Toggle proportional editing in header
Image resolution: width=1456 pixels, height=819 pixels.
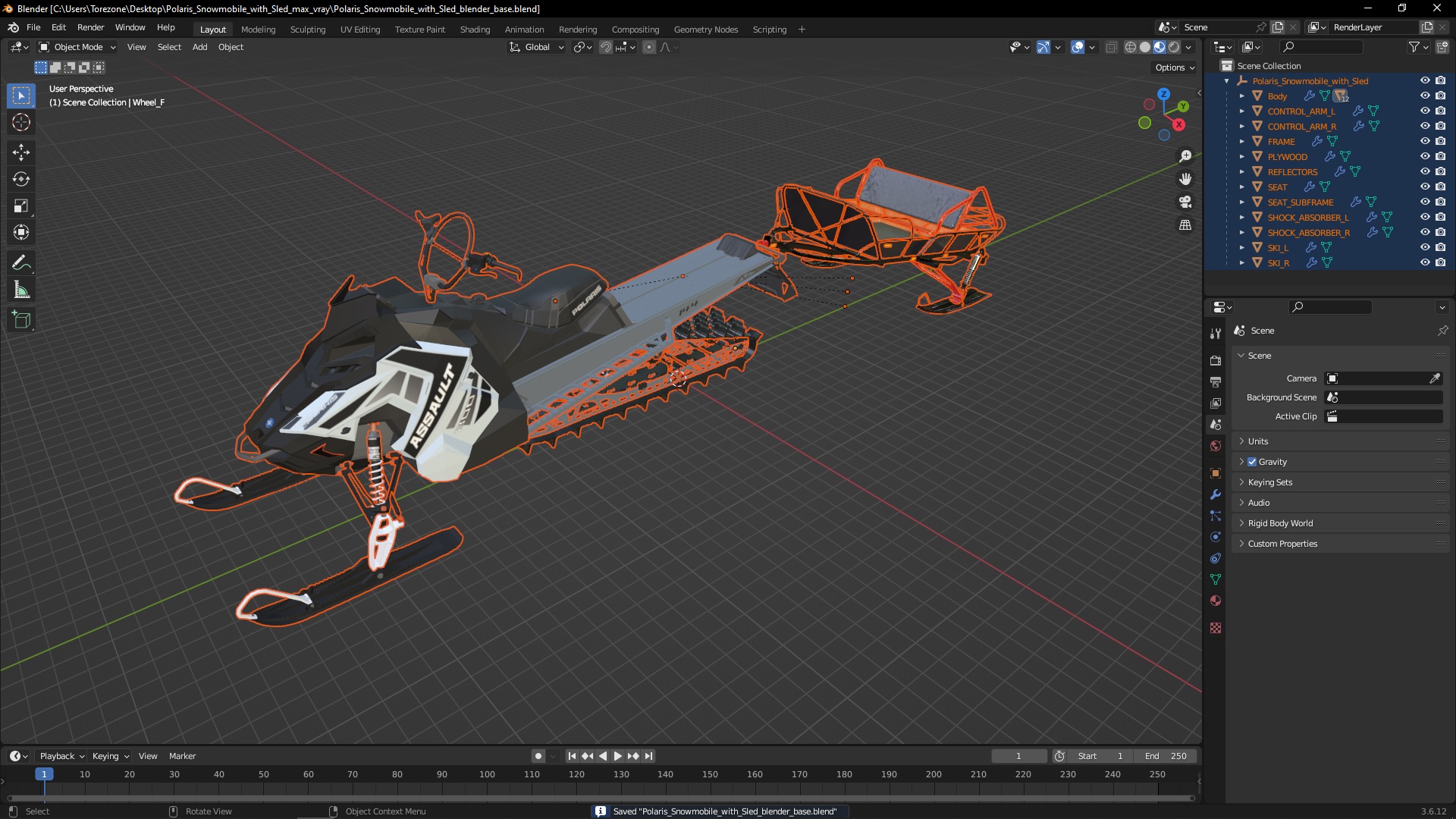click(649, 47)
